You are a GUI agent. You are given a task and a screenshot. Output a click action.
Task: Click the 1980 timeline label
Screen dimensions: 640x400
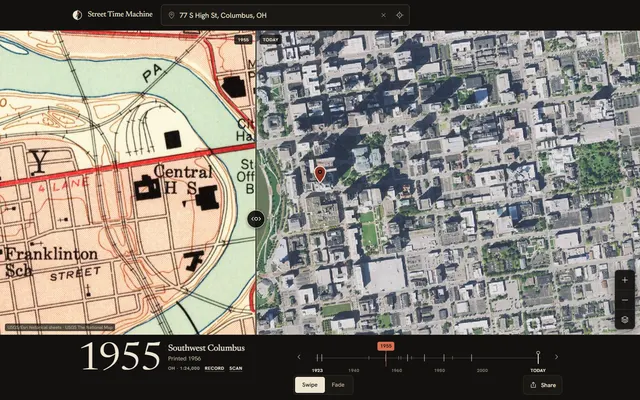439,370
